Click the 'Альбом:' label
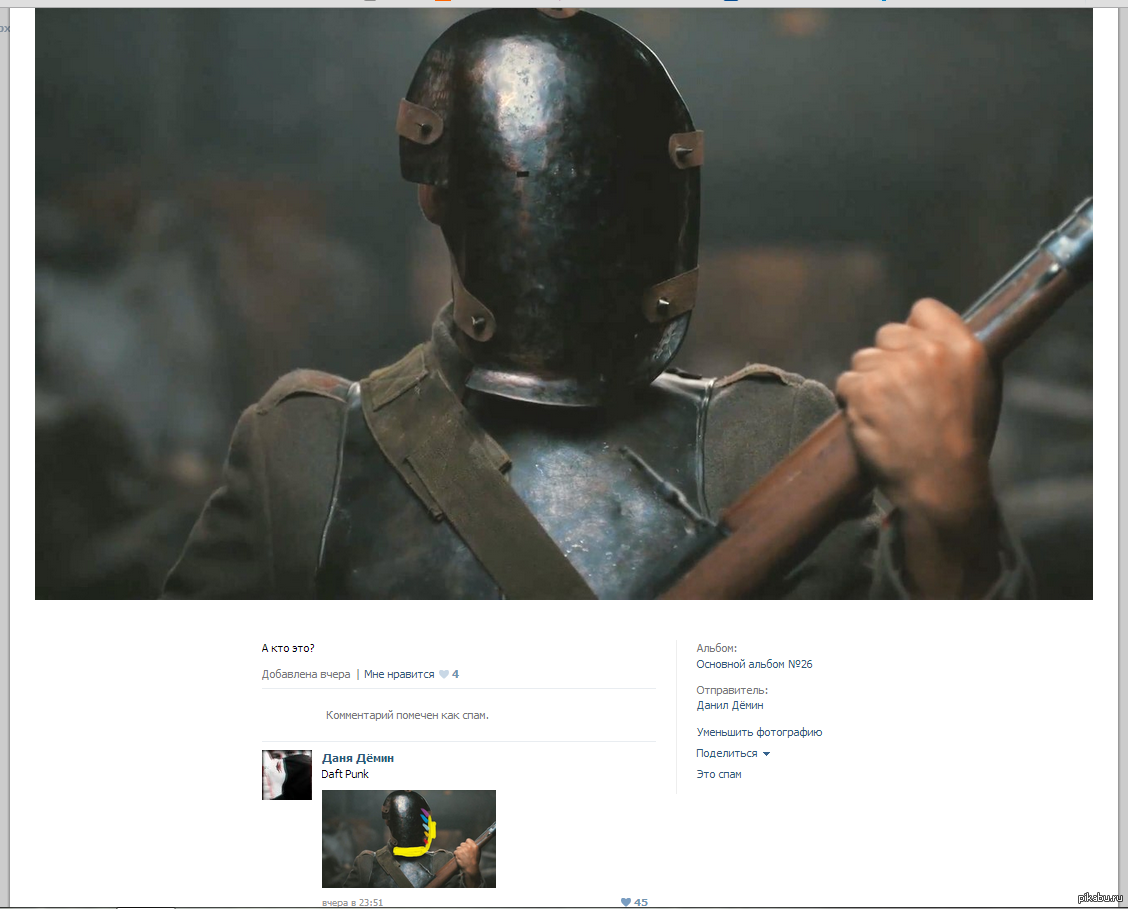The width and height of the screenshot is (1128, 909). [717, 649]
